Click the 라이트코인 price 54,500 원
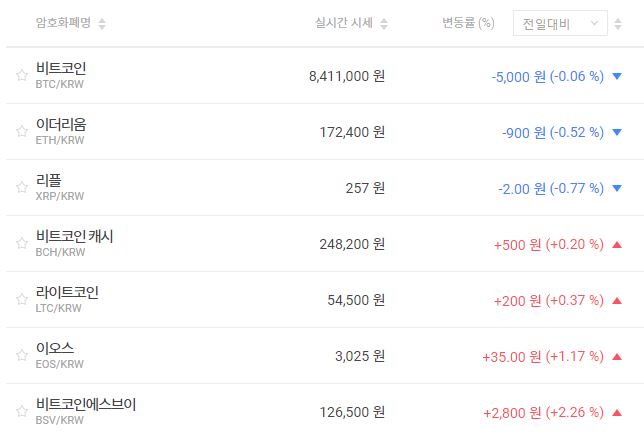 coord(355,299)
